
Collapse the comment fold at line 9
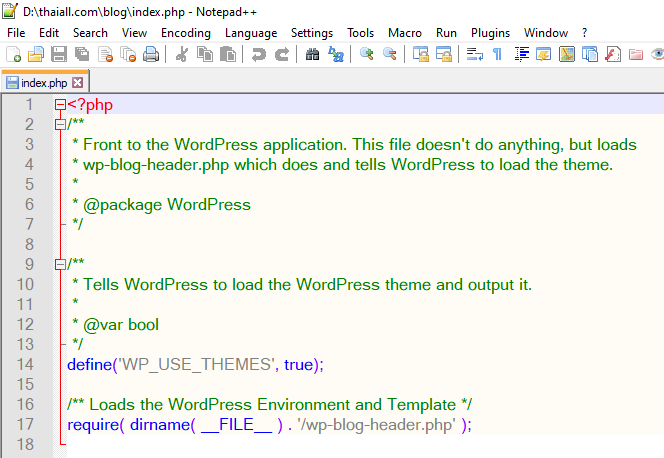click(61, 264)
